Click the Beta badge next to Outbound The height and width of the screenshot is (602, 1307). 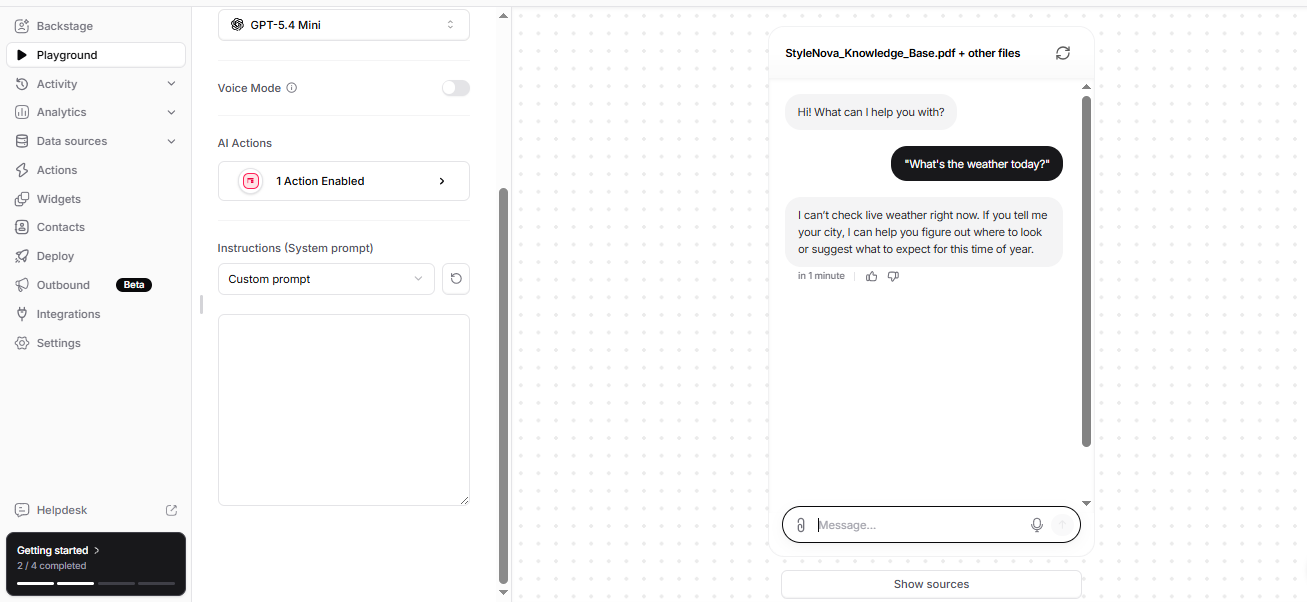(134, 285)
